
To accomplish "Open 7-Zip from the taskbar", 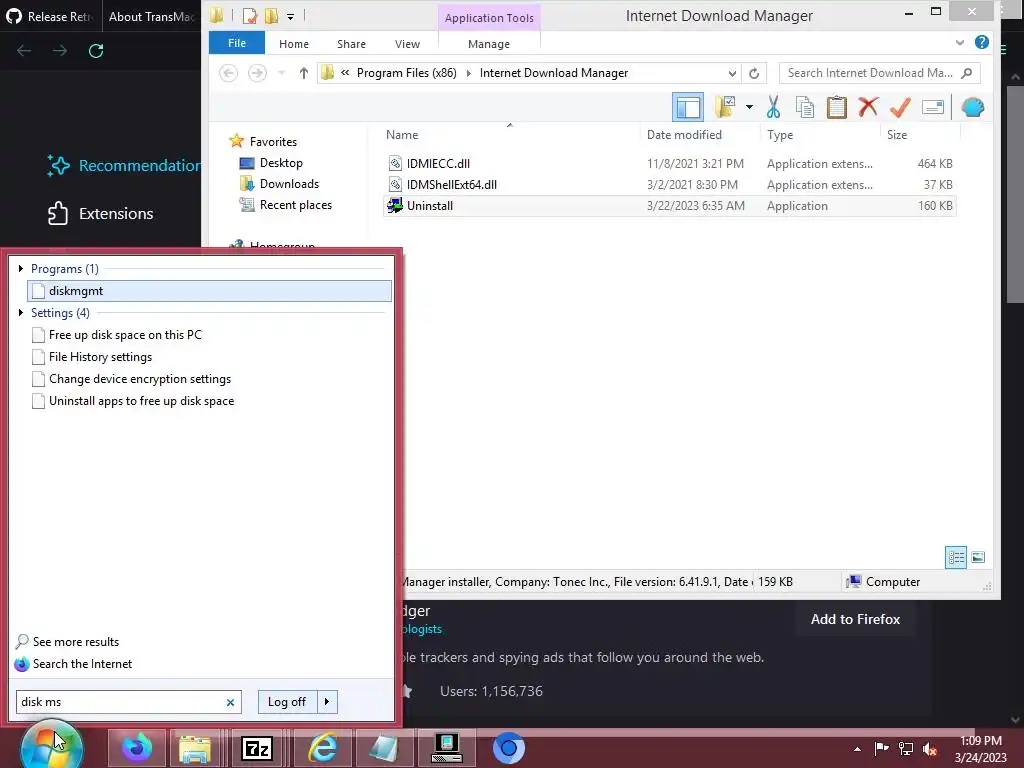I will pyautogui.click(x=256, y=748).
